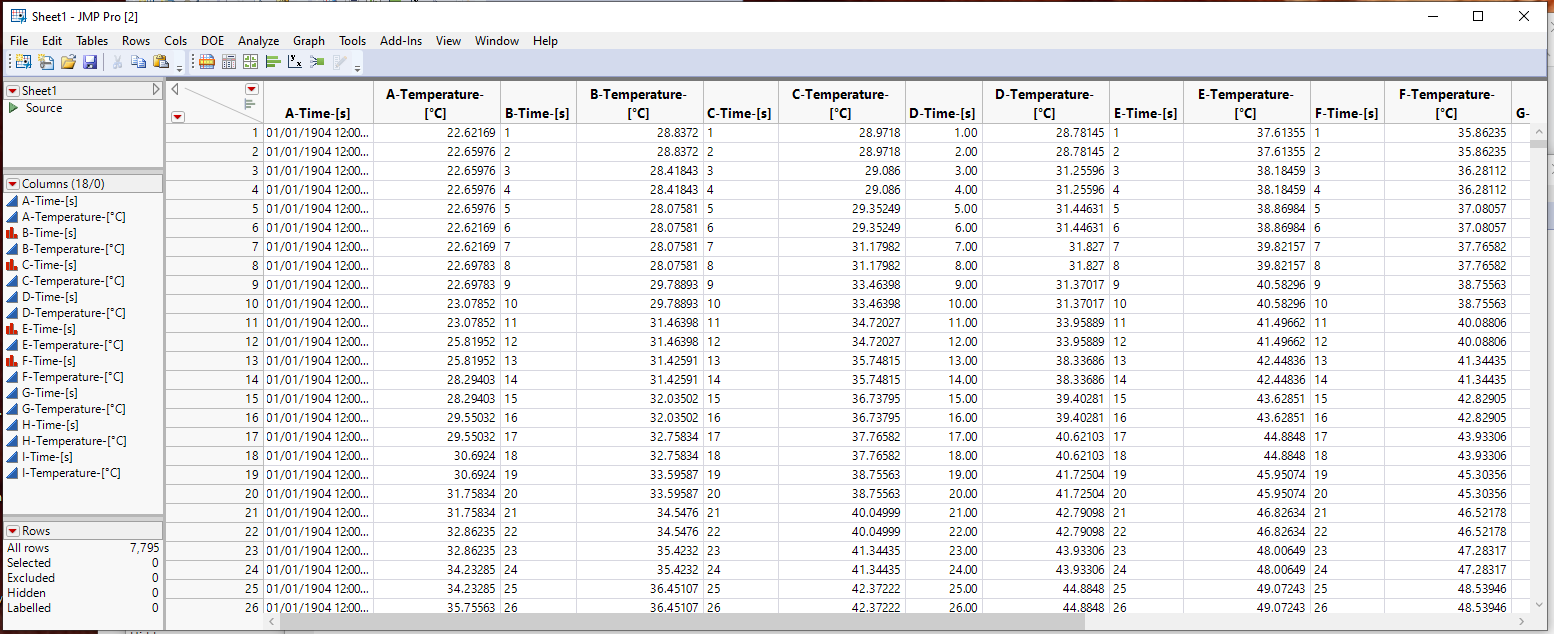Open the Analyze menu
This screenshot has height=634, width=1554.
[258, 41]
